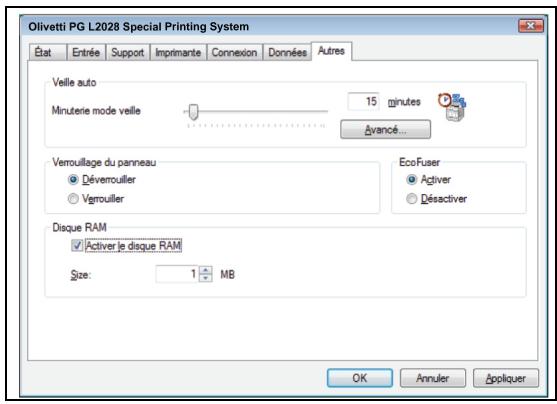Go to the Imprimante tab
Viewport: 557px width, 404px height.
[178, 53]
